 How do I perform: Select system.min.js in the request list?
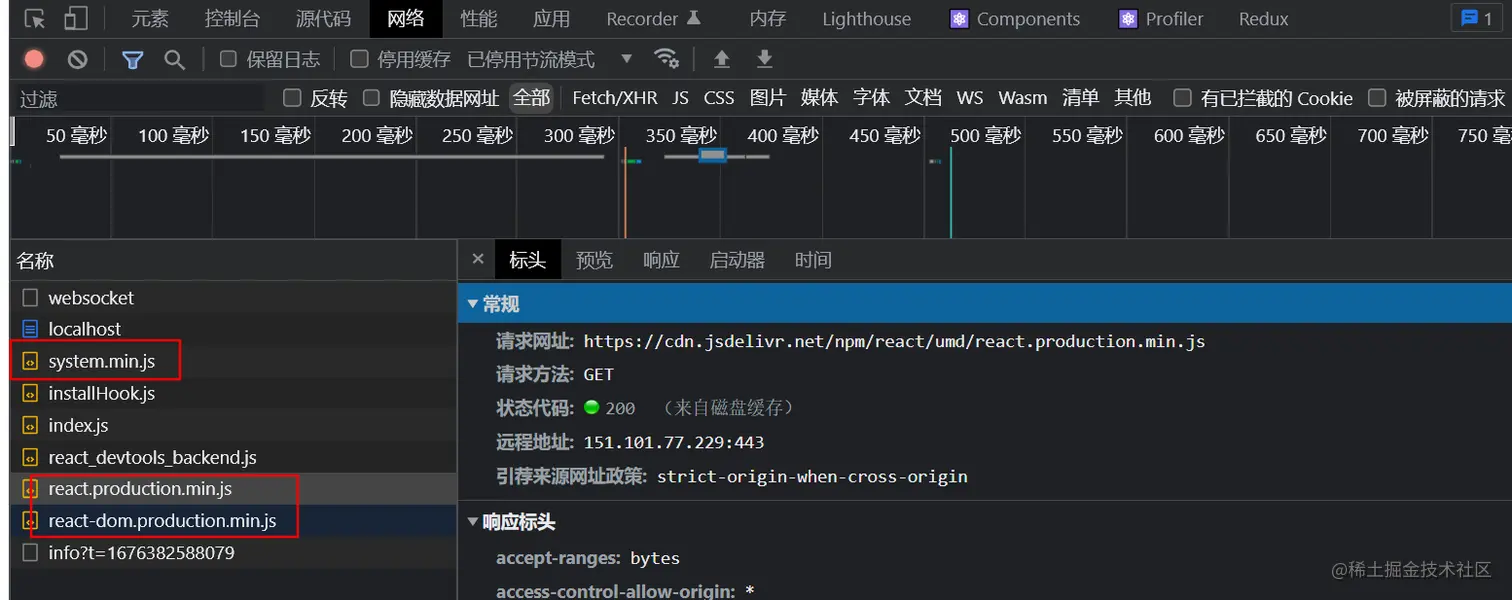tap(101, 361)
